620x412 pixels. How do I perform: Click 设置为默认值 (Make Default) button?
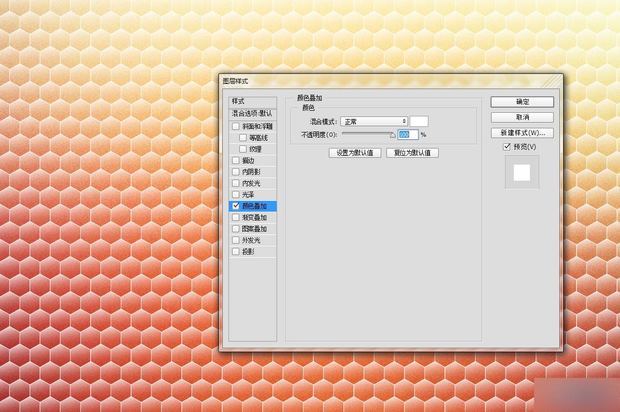356,153
